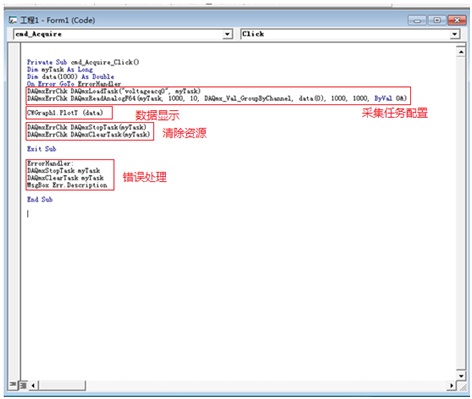
Task: Click the Exit Sub statement
Action: click(x=42, y=149)
